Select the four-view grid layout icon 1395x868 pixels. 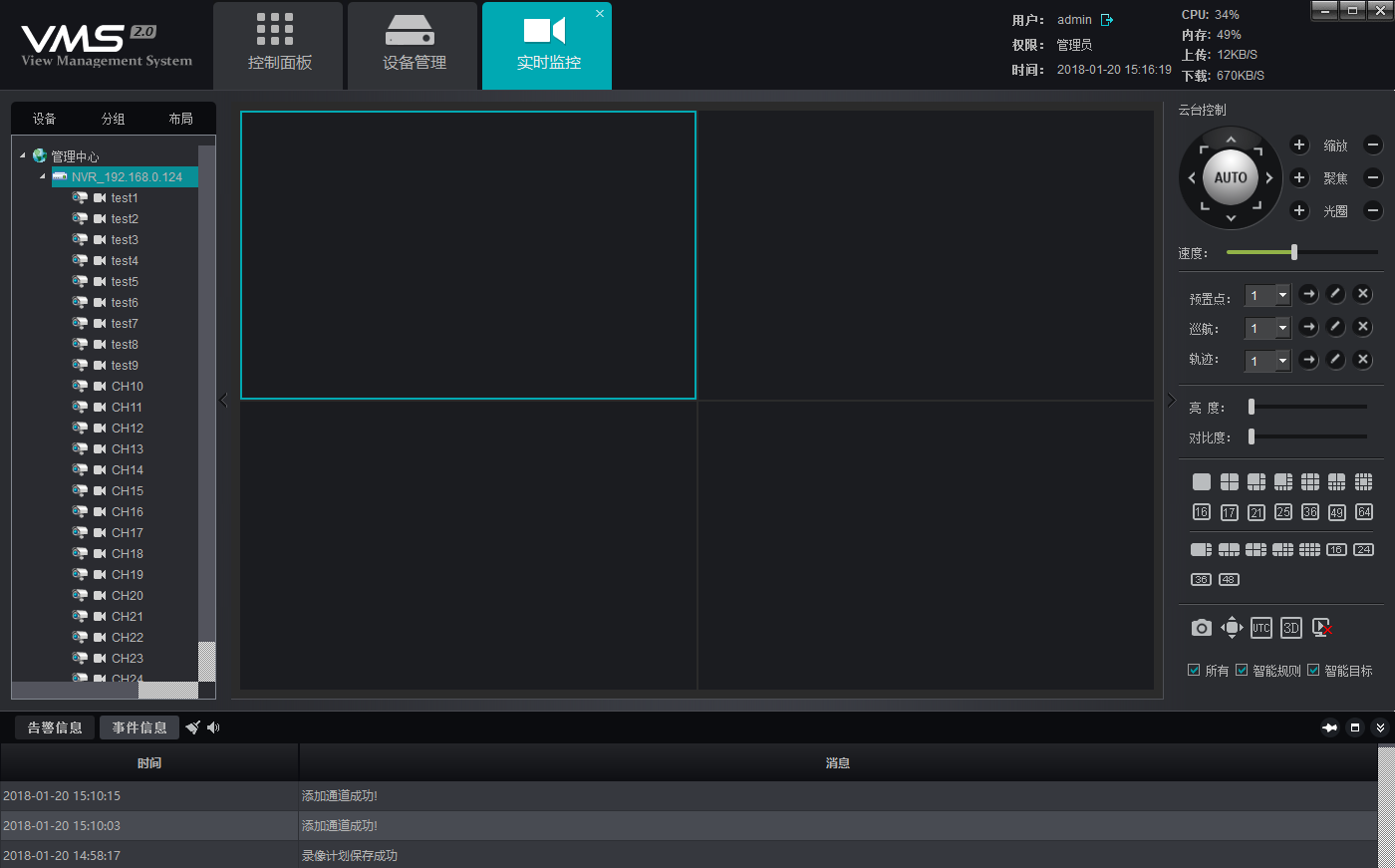tap(1230, 481)
